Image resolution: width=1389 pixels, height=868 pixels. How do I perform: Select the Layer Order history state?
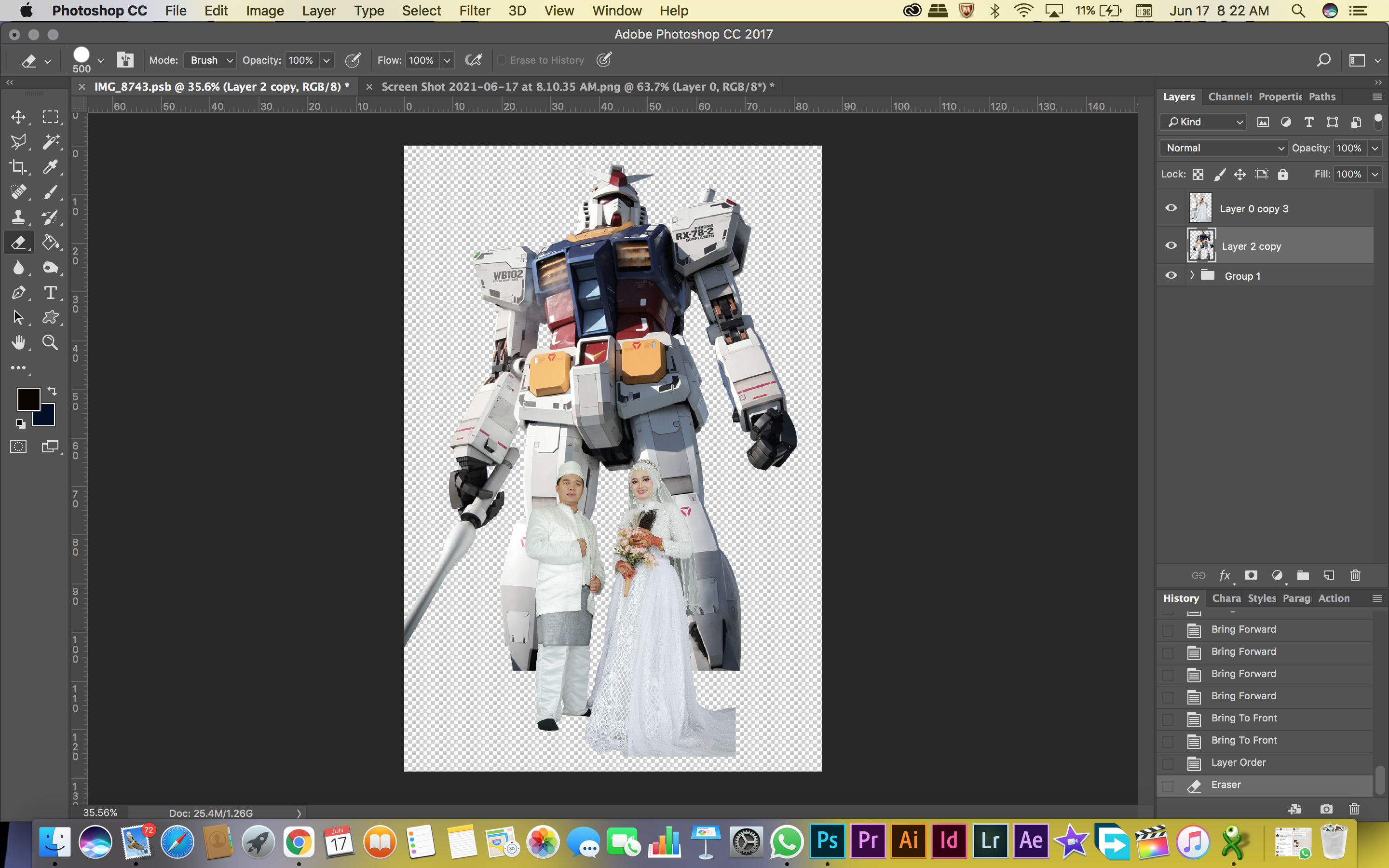[x=1265, y=763]
